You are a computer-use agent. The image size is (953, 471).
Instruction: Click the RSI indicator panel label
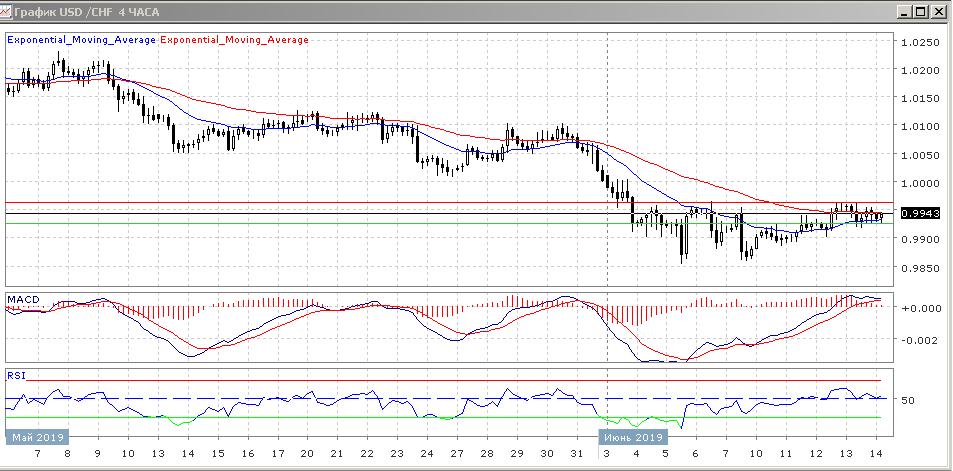(16, 376)
